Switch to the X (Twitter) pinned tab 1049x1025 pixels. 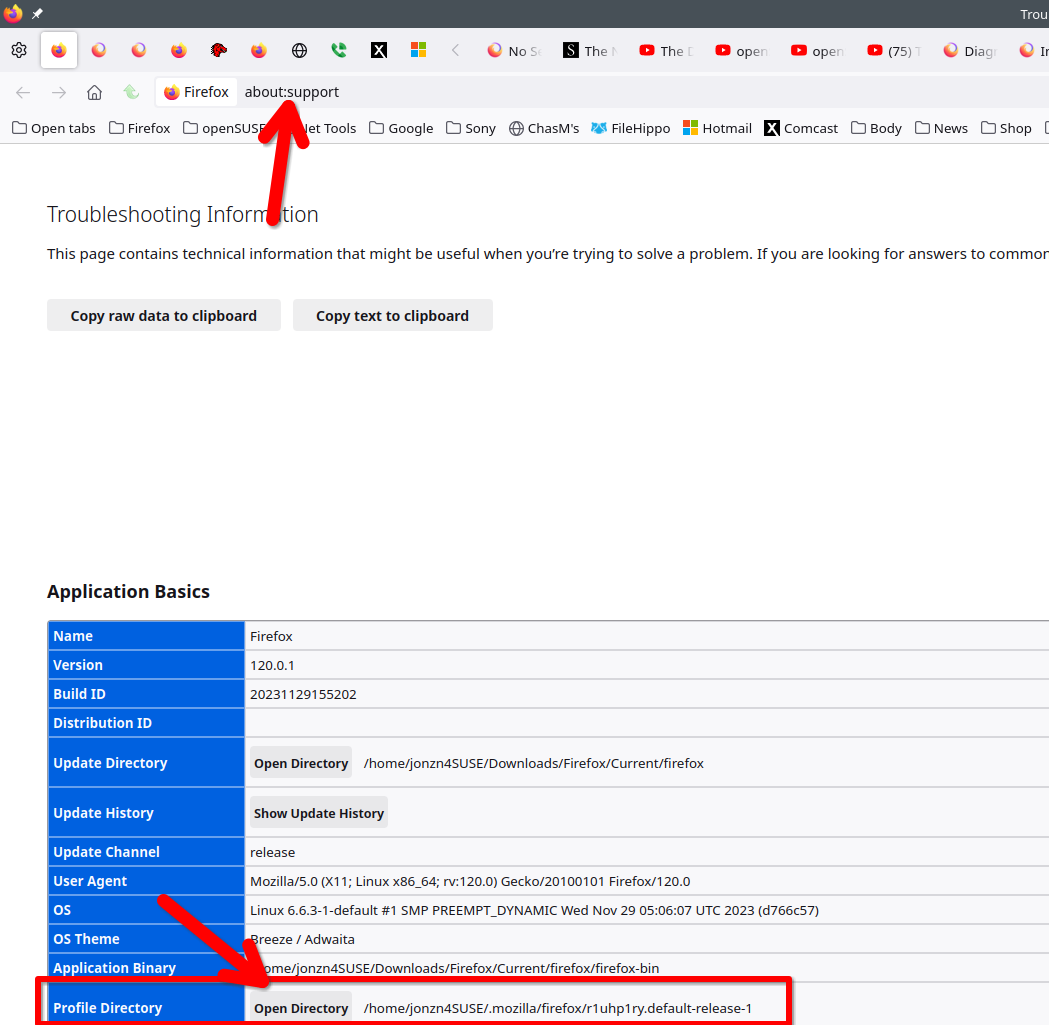point(379,50)
